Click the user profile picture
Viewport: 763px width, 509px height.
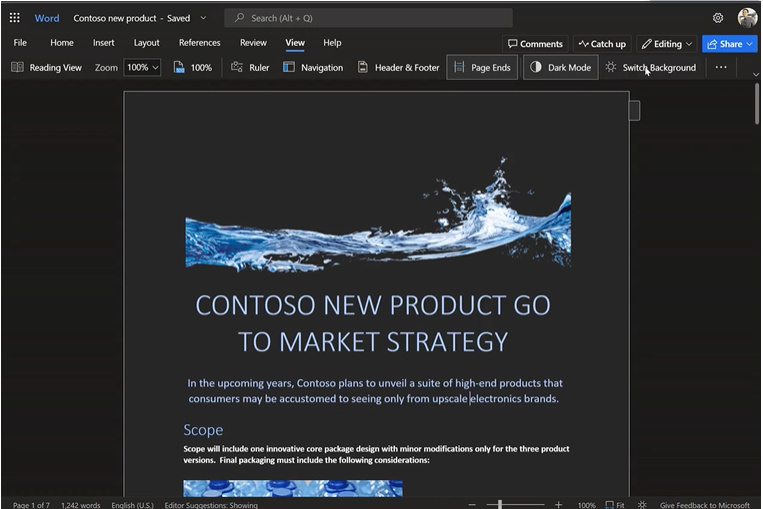tap(747, 18)
